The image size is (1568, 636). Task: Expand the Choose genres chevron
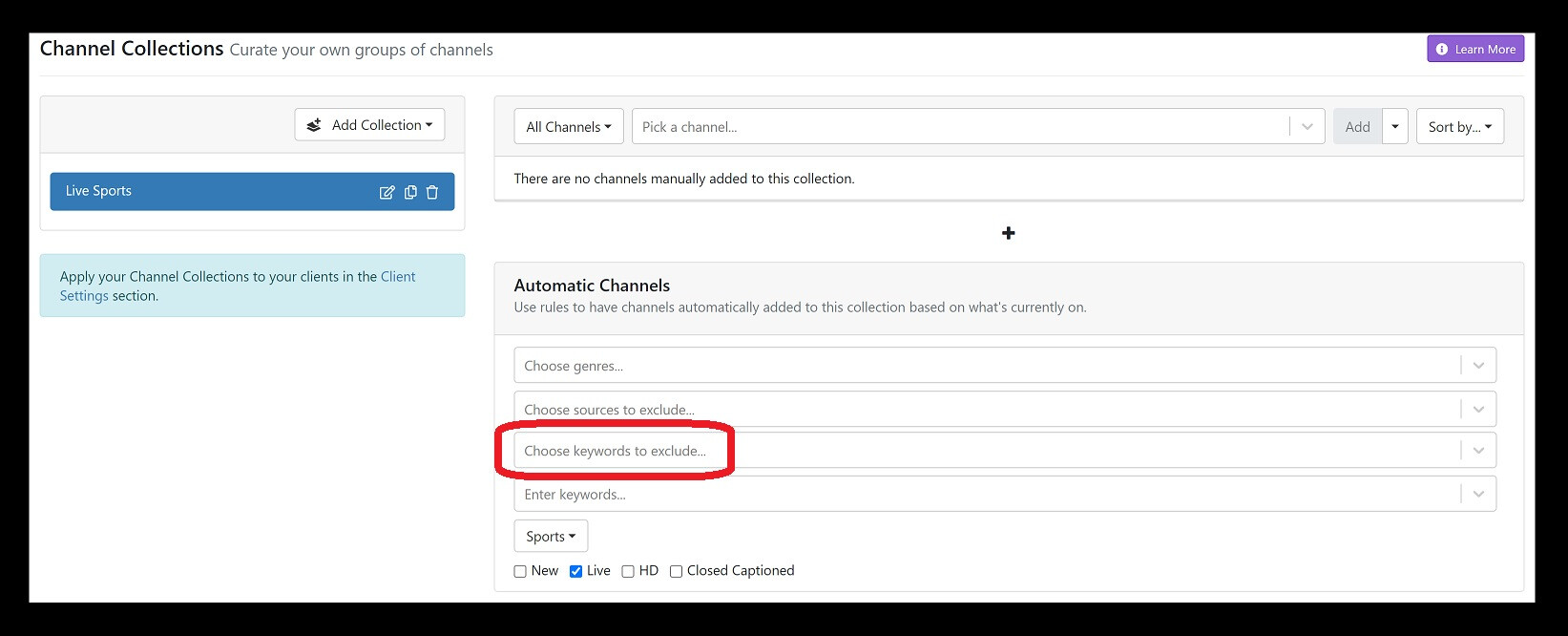coord(1477,366)
